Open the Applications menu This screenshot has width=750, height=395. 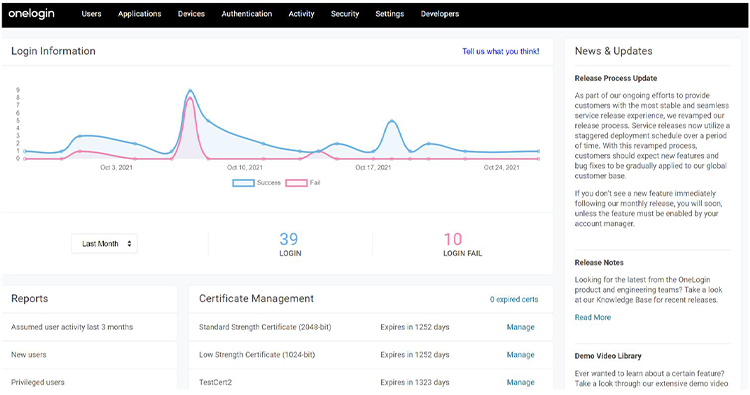[140, 14]
